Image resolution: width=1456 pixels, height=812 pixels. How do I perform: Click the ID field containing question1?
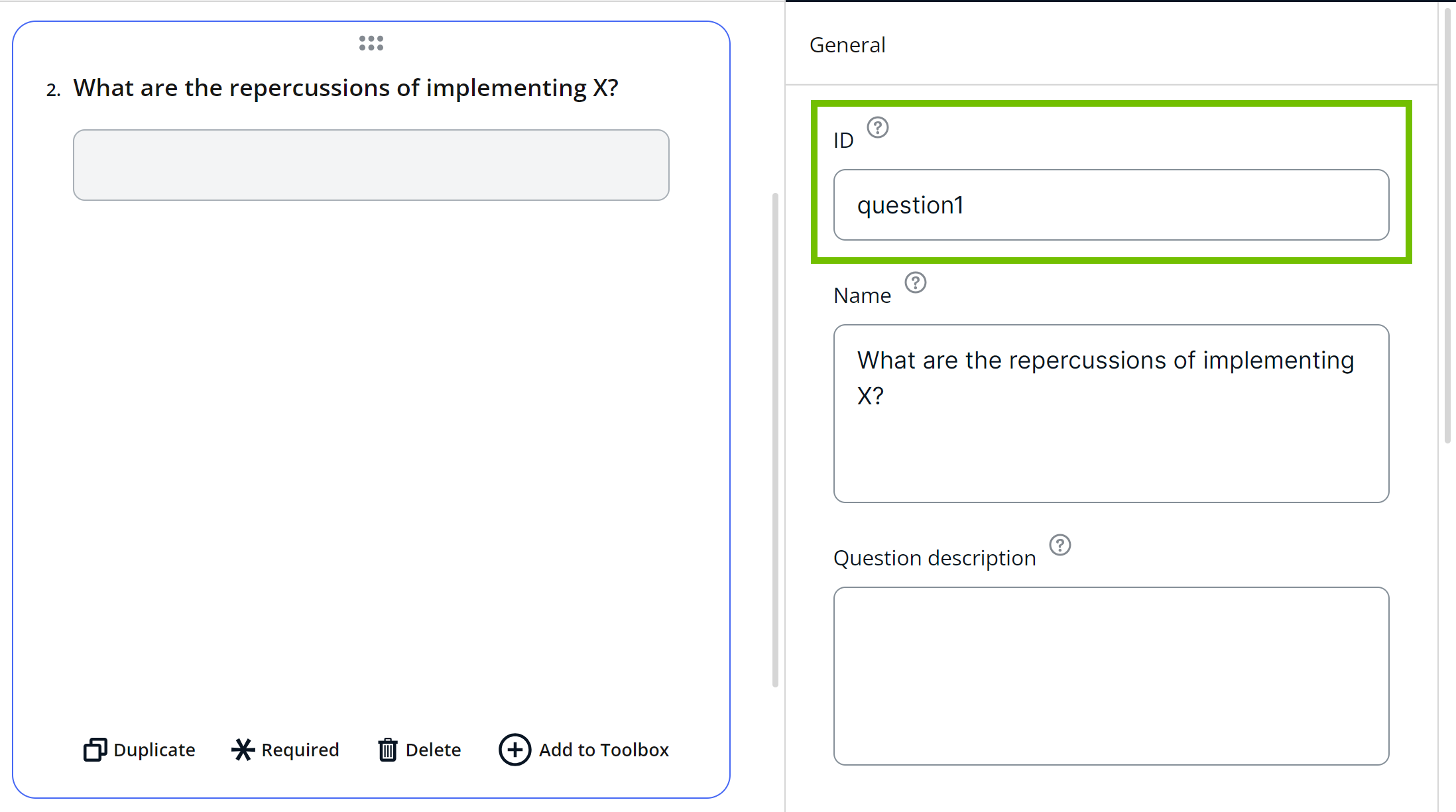pos(1111,205)
